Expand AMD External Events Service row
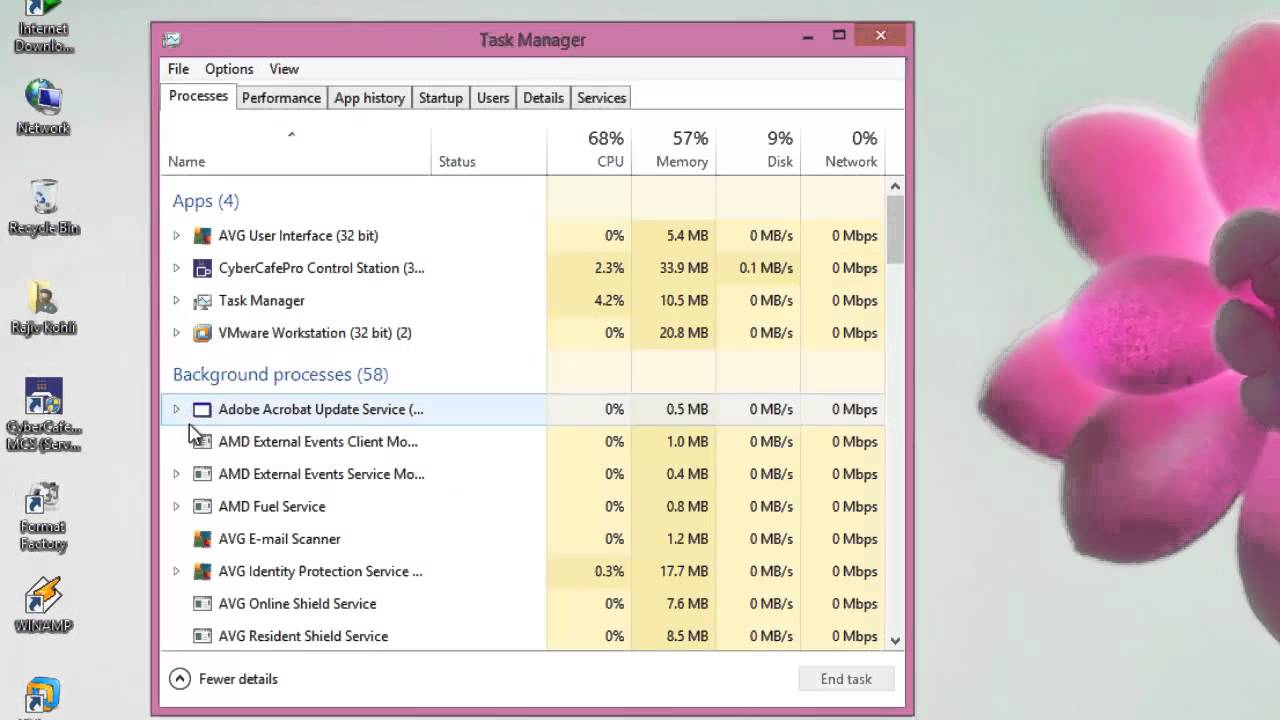 176,474
